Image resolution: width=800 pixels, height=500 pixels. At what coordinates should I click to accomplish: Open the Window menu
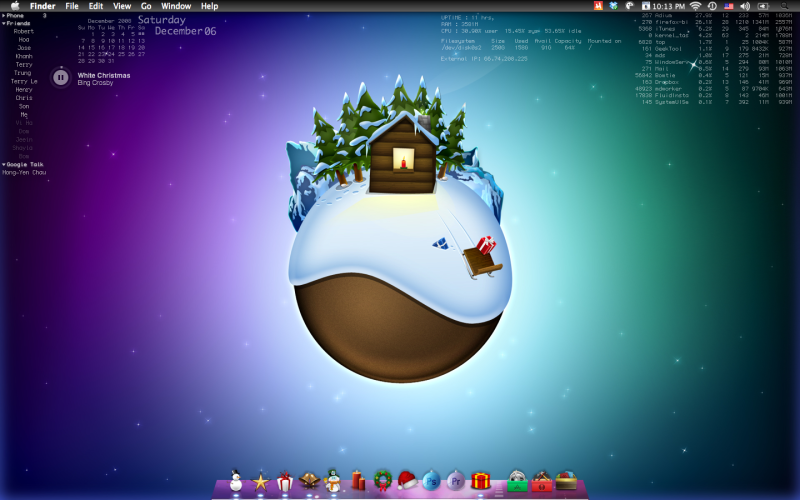(176, 6)
